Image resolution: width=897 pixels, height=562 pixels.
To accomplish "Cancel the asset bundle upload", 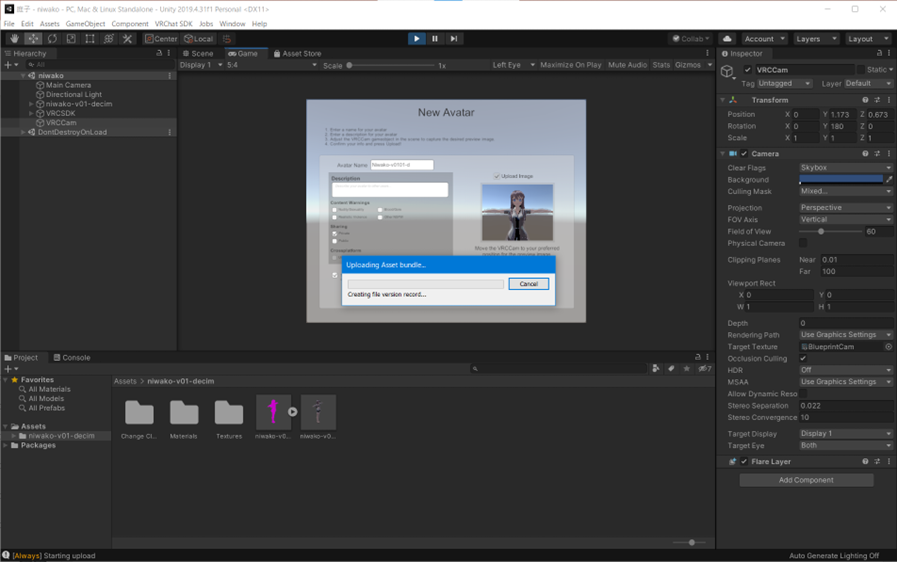I will pos(528,284).
